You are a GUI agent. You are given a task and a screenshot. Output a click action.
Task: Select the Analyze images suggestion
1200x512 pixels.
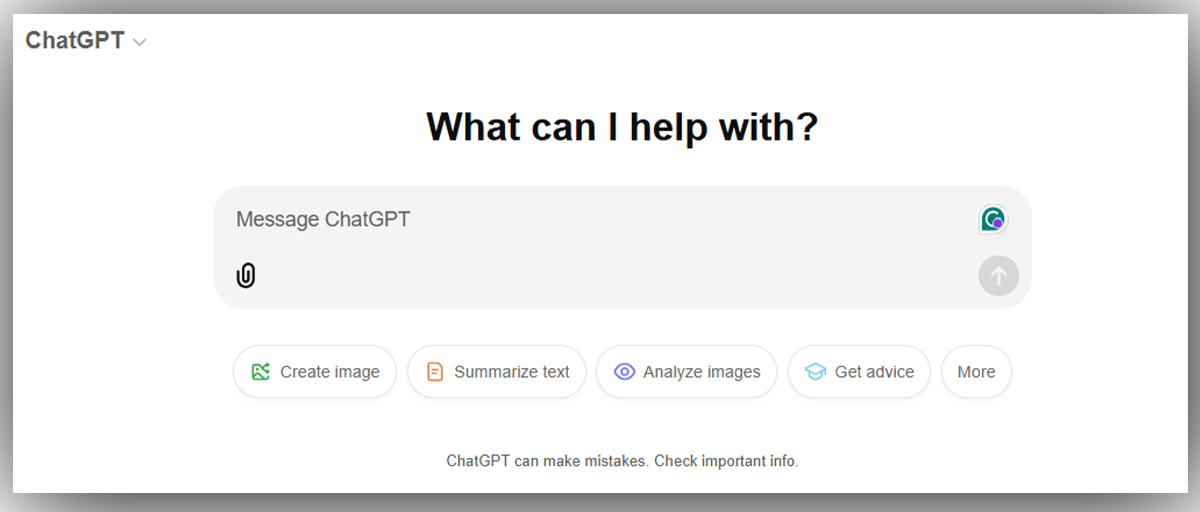(x=686, y=372)
